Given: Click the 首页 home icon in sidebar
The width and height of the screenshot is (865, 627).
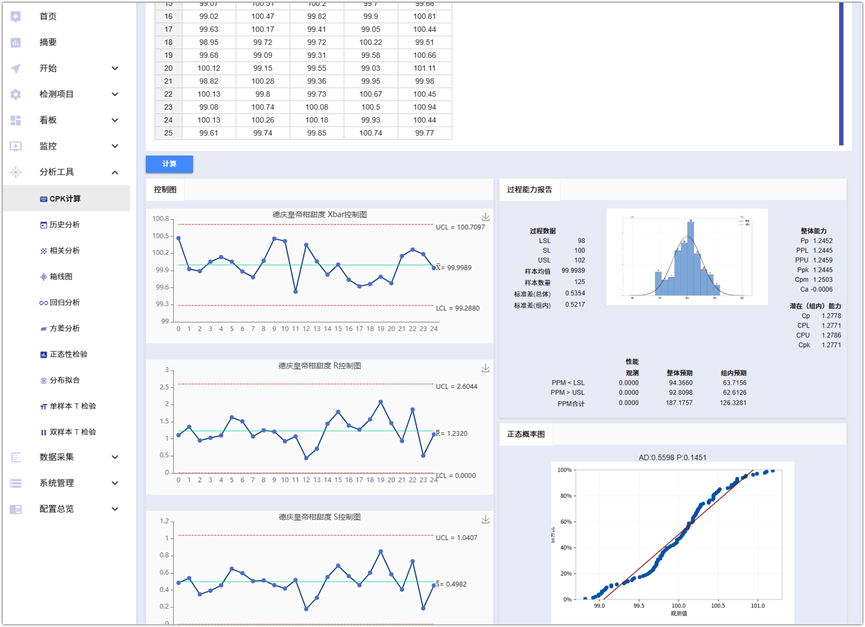Looking at the screenshot, I should (16, 16).
